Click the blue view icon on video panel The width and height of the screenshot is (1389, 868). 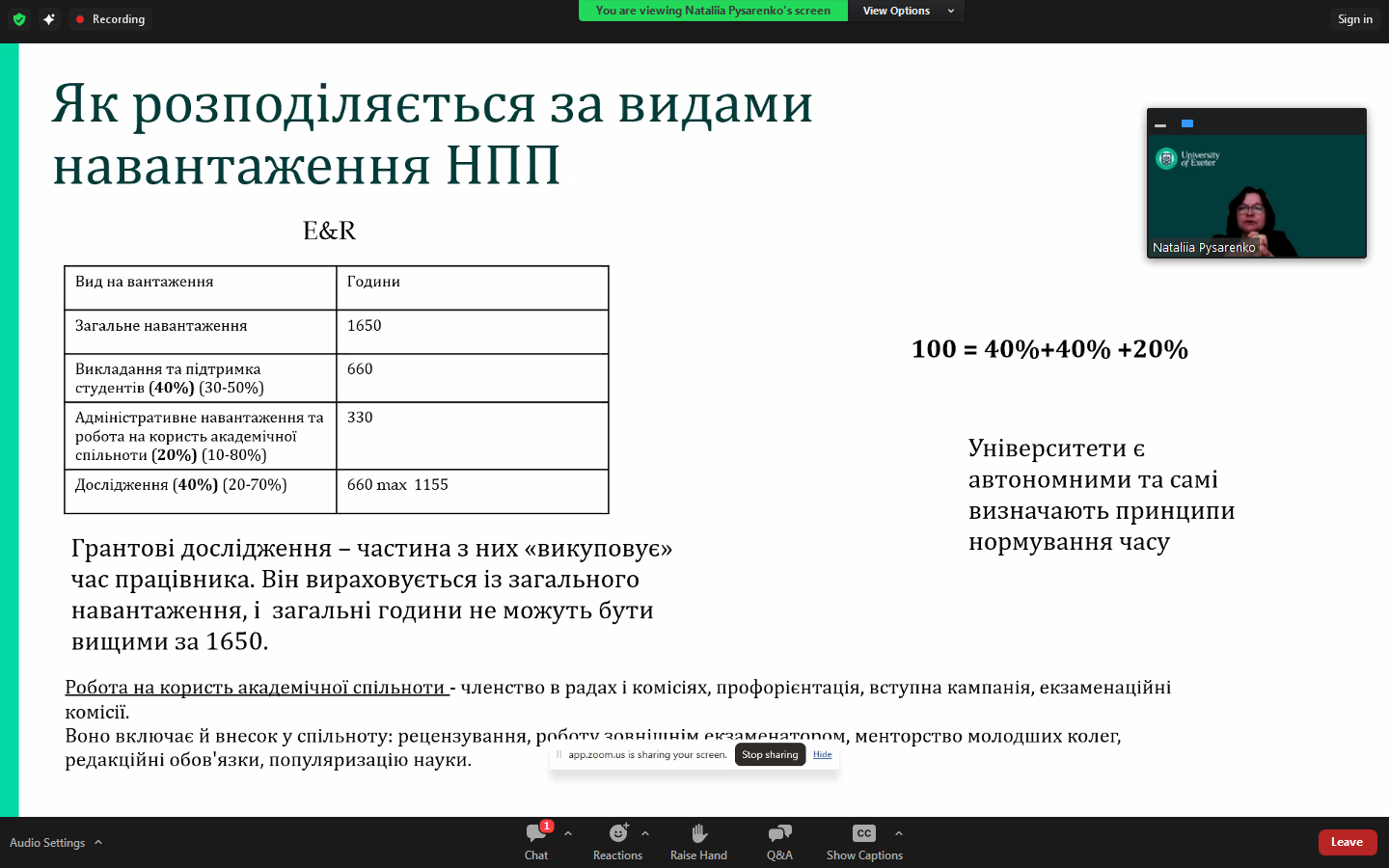[x=1187, y=123]
